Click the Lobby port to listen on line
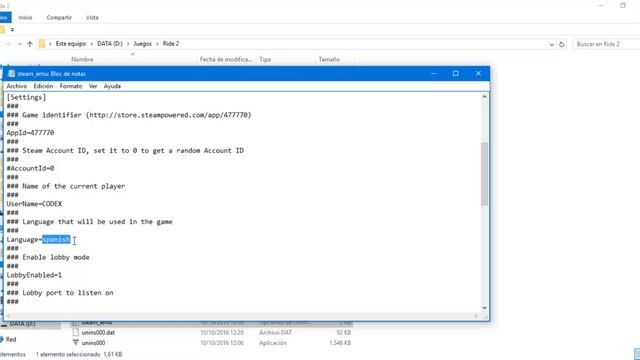The height and width of the screenshot is (360, 640). click(60, 293)
